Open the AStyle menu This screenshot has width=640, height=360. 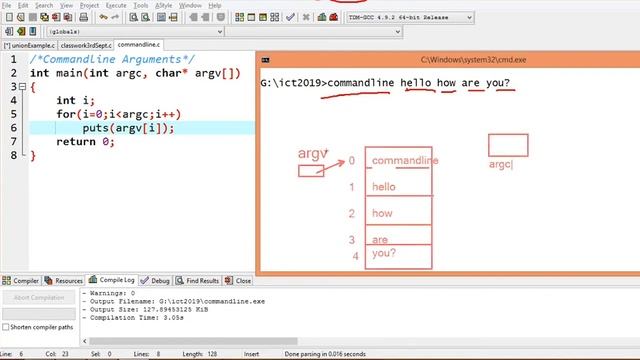coord(163,5)
